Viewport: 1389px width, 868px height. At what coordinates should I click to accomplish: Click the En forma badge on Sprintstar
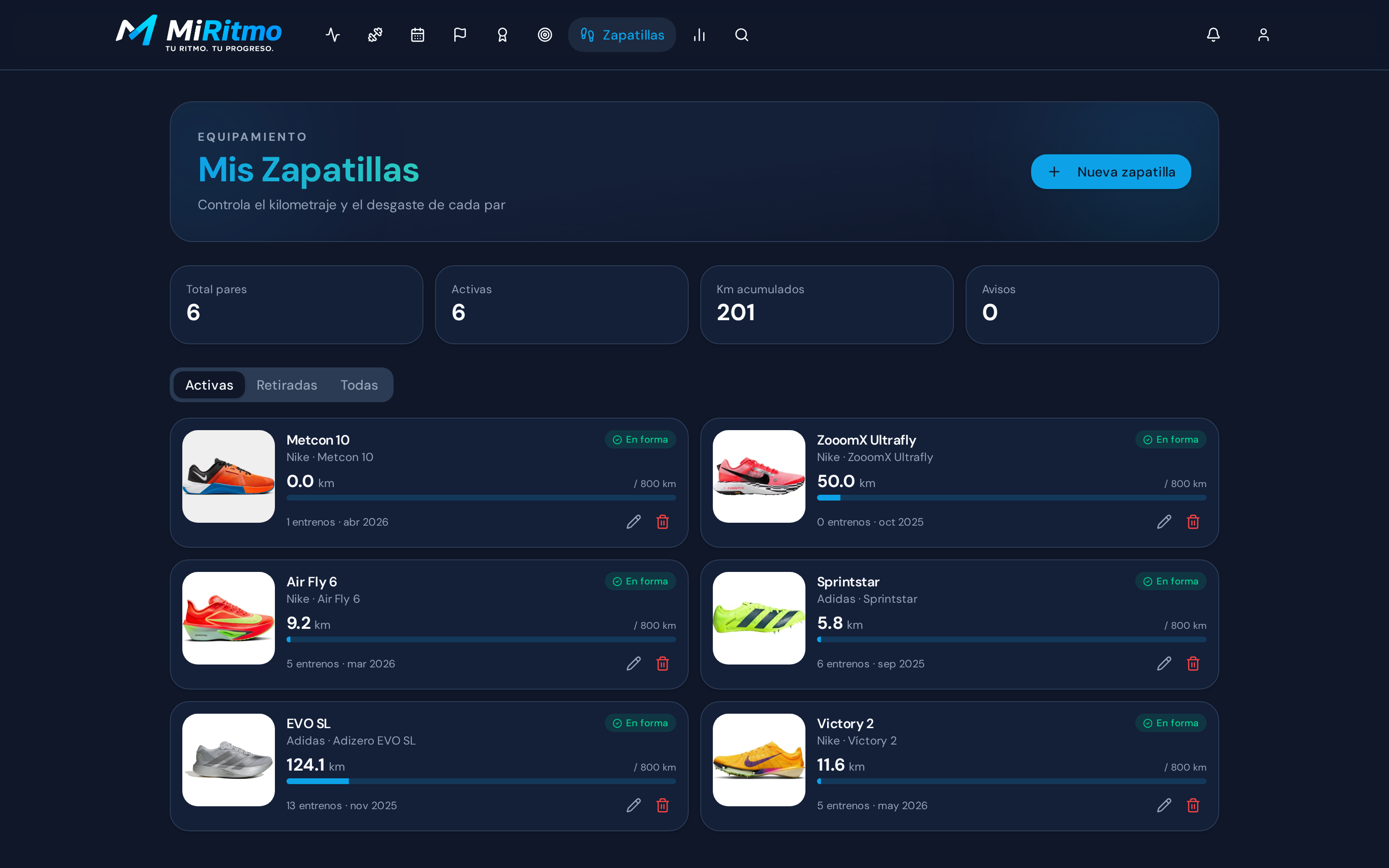pos(1171,582)
